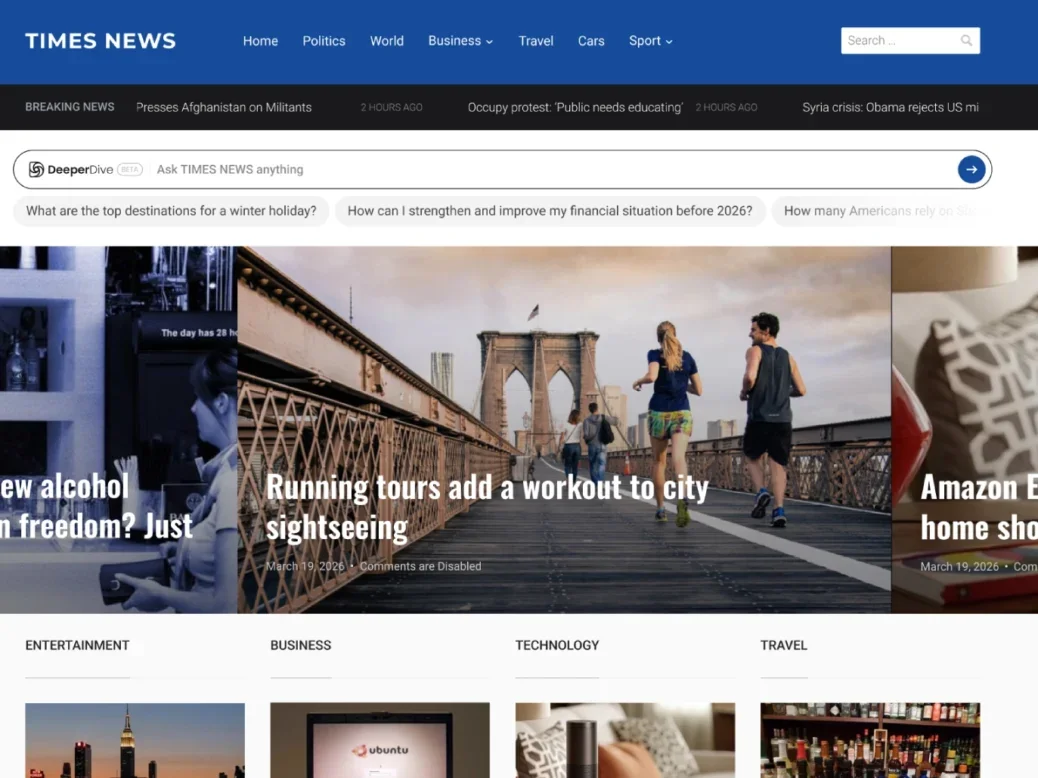Click the TECHNOLOGY section heading

point(557,645)
